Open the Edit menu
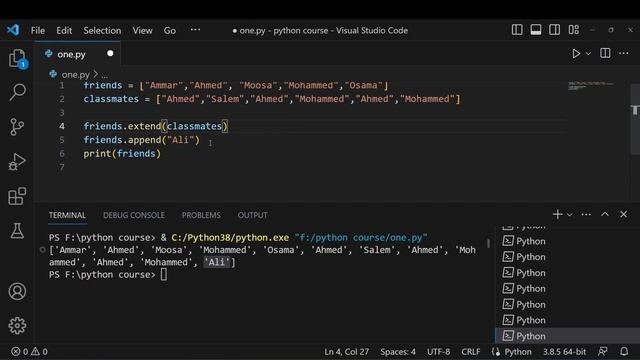The width and height of the screenshot is (640, 360). [x=64, y=31]
